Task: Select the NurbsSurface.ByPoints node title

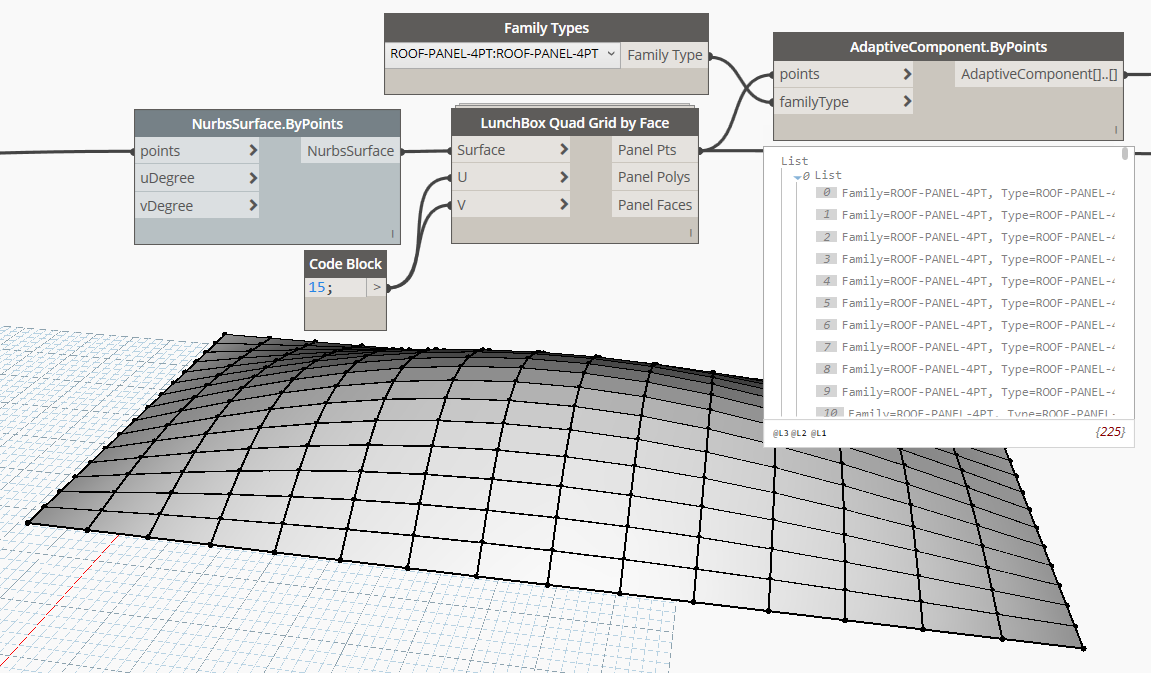Action: tap(267, 124)
